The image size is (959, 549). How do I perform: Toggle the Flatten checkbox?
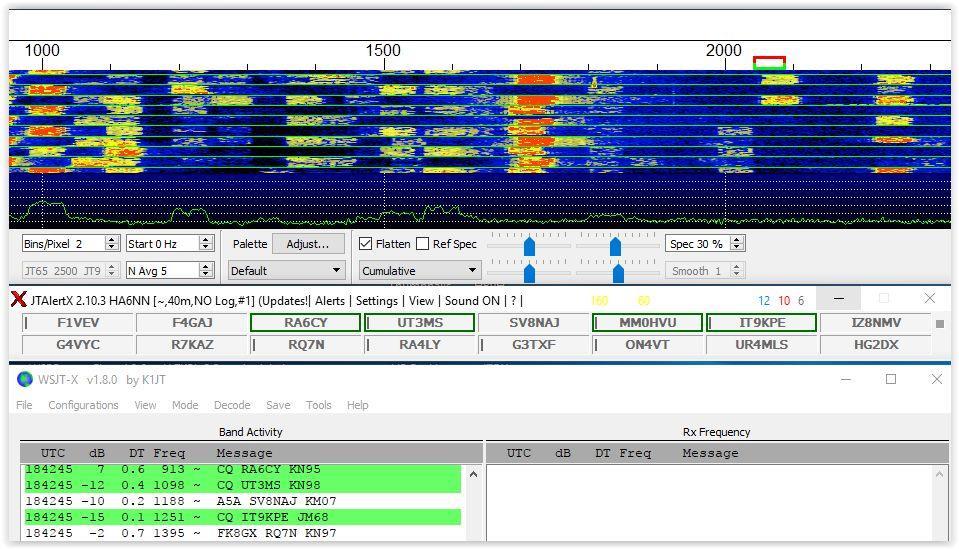click(x=366, y=243)
